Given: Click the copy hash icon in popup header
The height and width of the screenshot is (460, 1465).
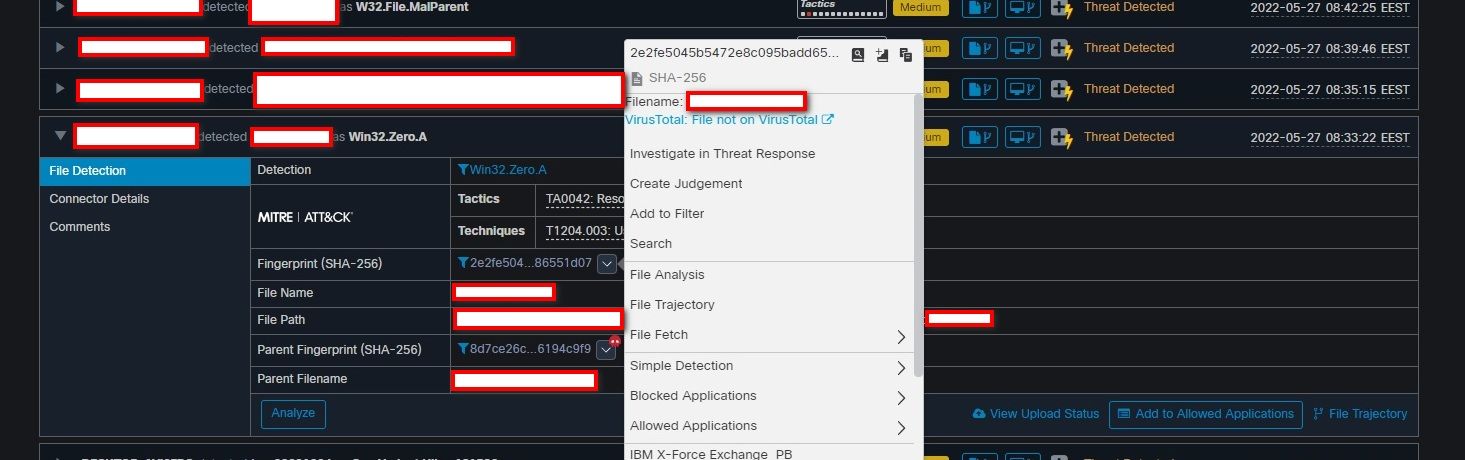Looking at the screenshot, I should click(905, 55).
